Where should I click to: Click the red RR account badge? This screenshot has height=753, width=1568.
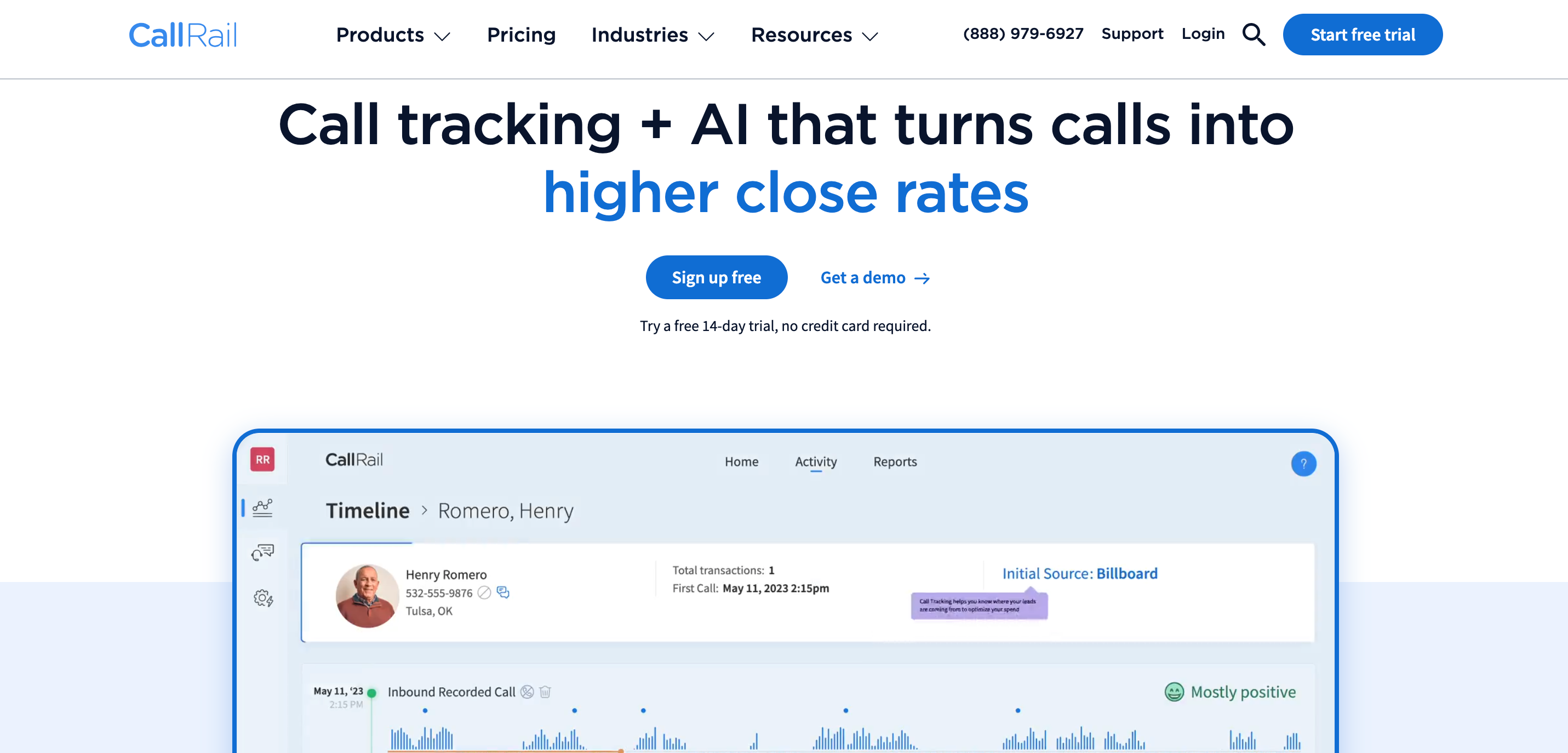click(x=262, y=460)
